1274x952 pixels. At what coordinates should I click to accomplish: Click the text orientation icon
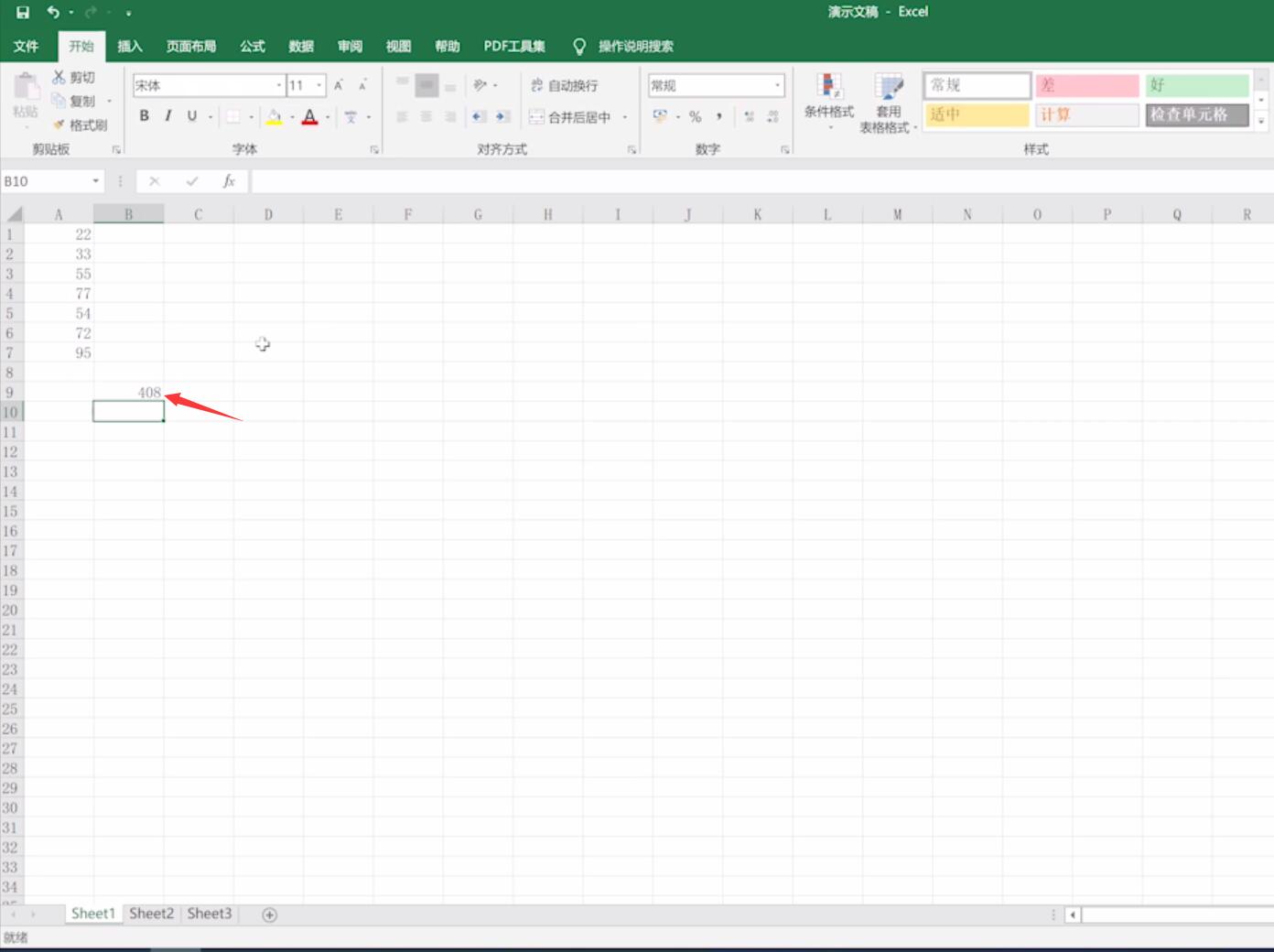pyautogui.click(x=480, y=85)
